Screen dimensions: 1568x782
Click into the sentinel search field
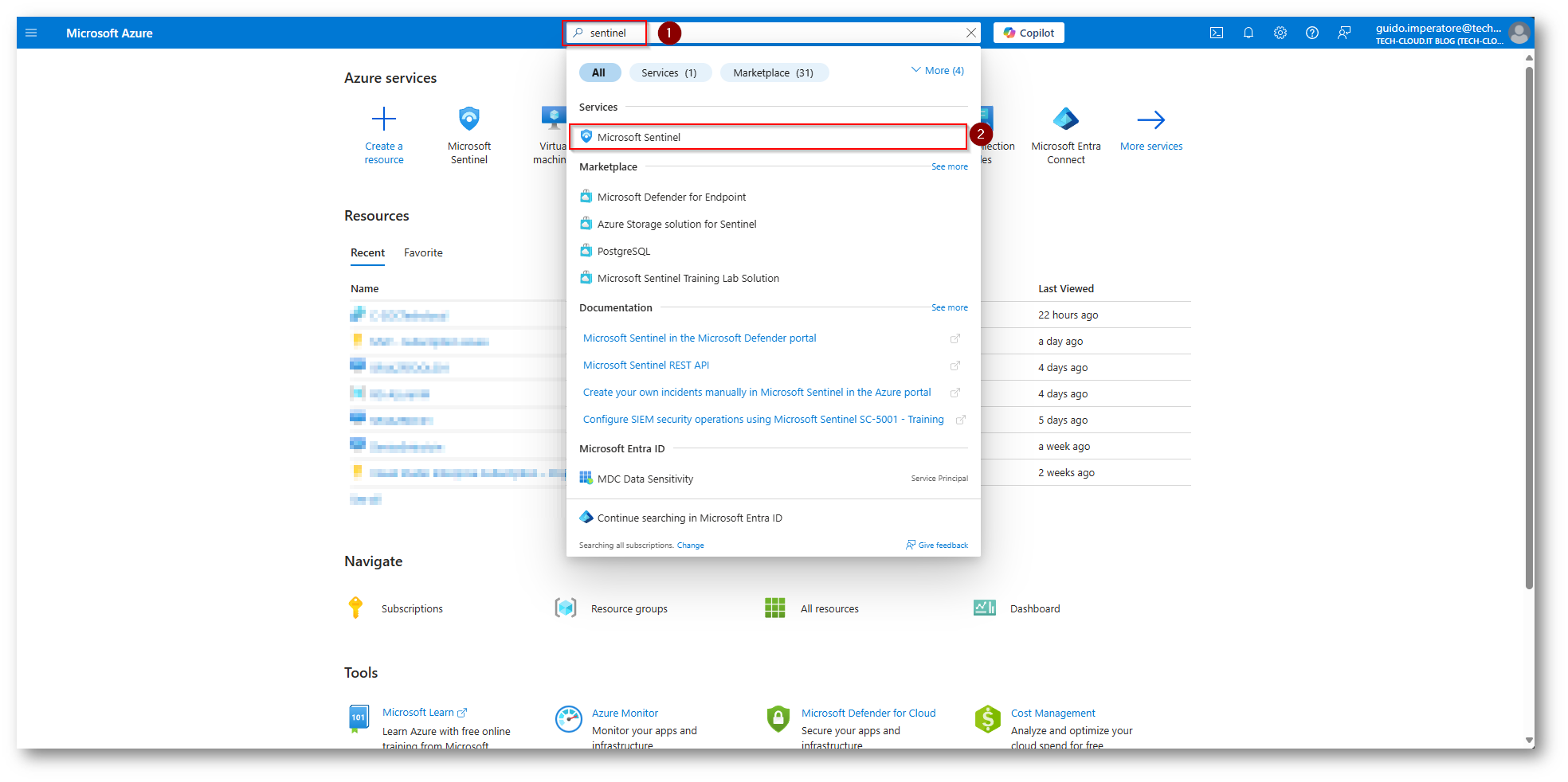point(773,33)
